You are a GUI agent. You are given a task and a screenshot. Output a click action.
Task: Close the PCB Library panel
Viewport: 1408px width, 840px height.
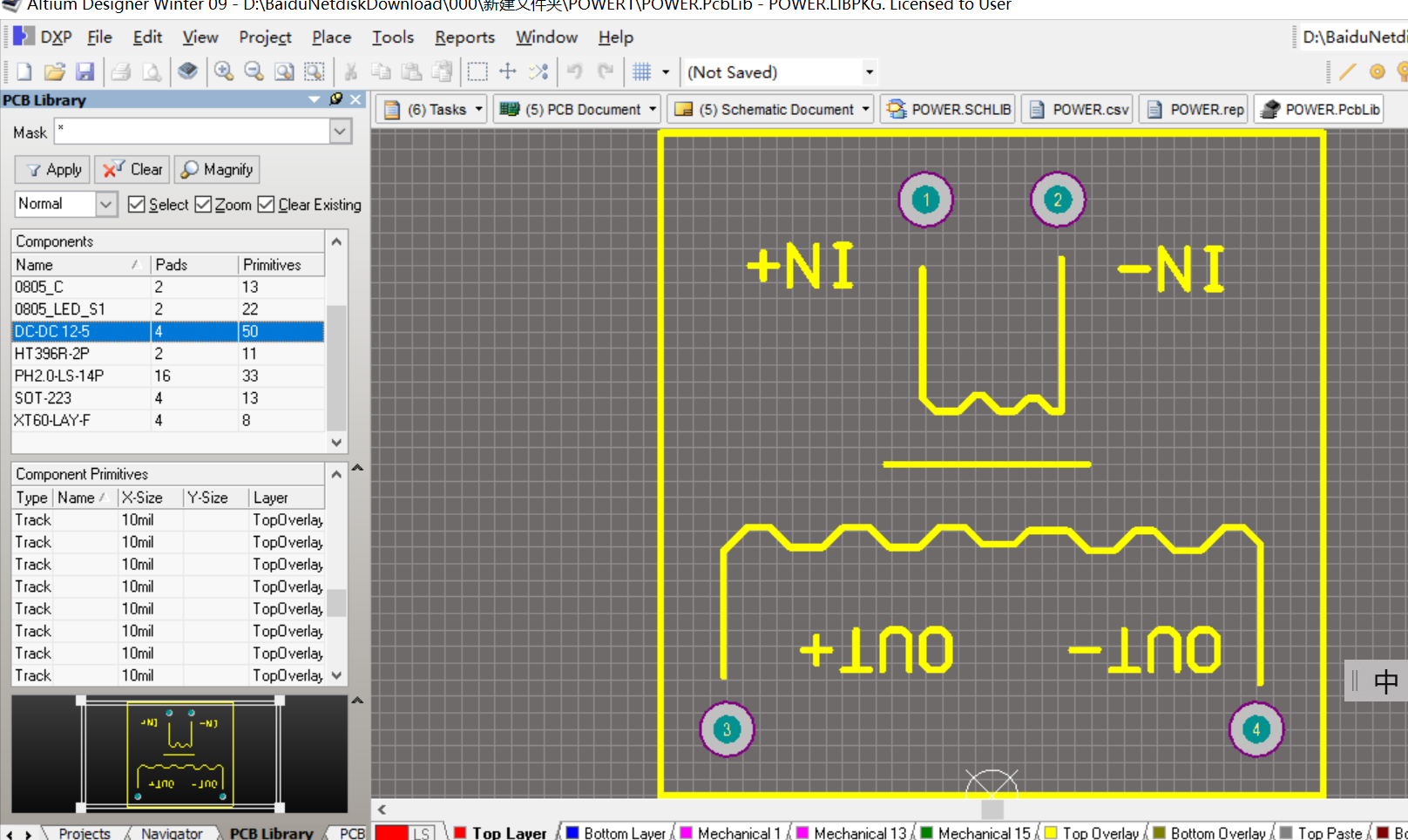pyautogui.click(x=355, y=99)
